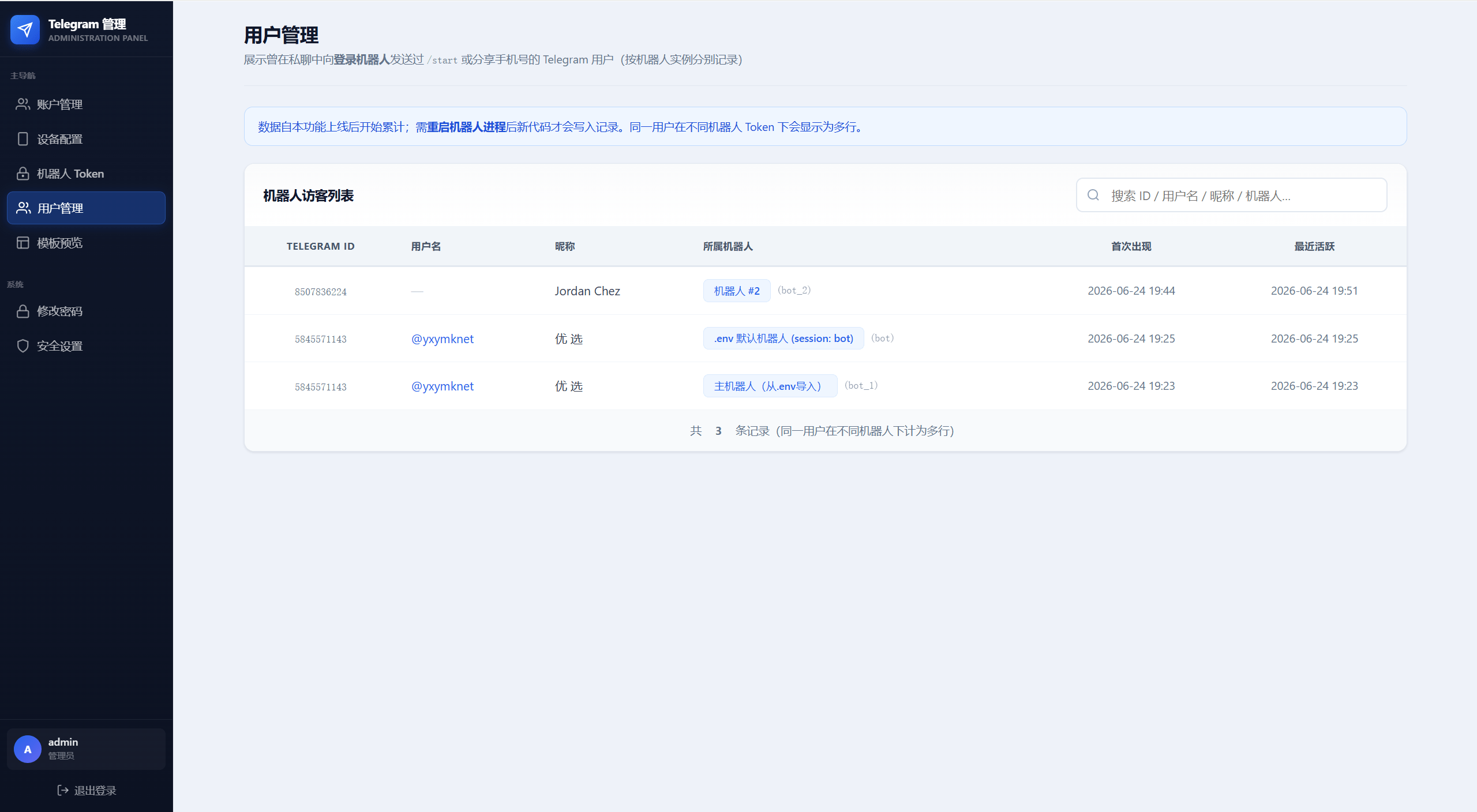1477x812 pixels.
Task: Open @yxymknet link in .env 默认机器人 row
Action: (442, 339)
